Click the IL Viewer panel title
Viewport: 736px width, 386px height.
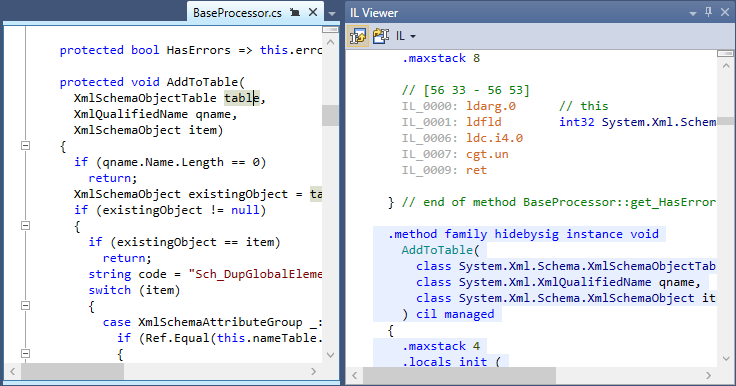pos(374,13)
